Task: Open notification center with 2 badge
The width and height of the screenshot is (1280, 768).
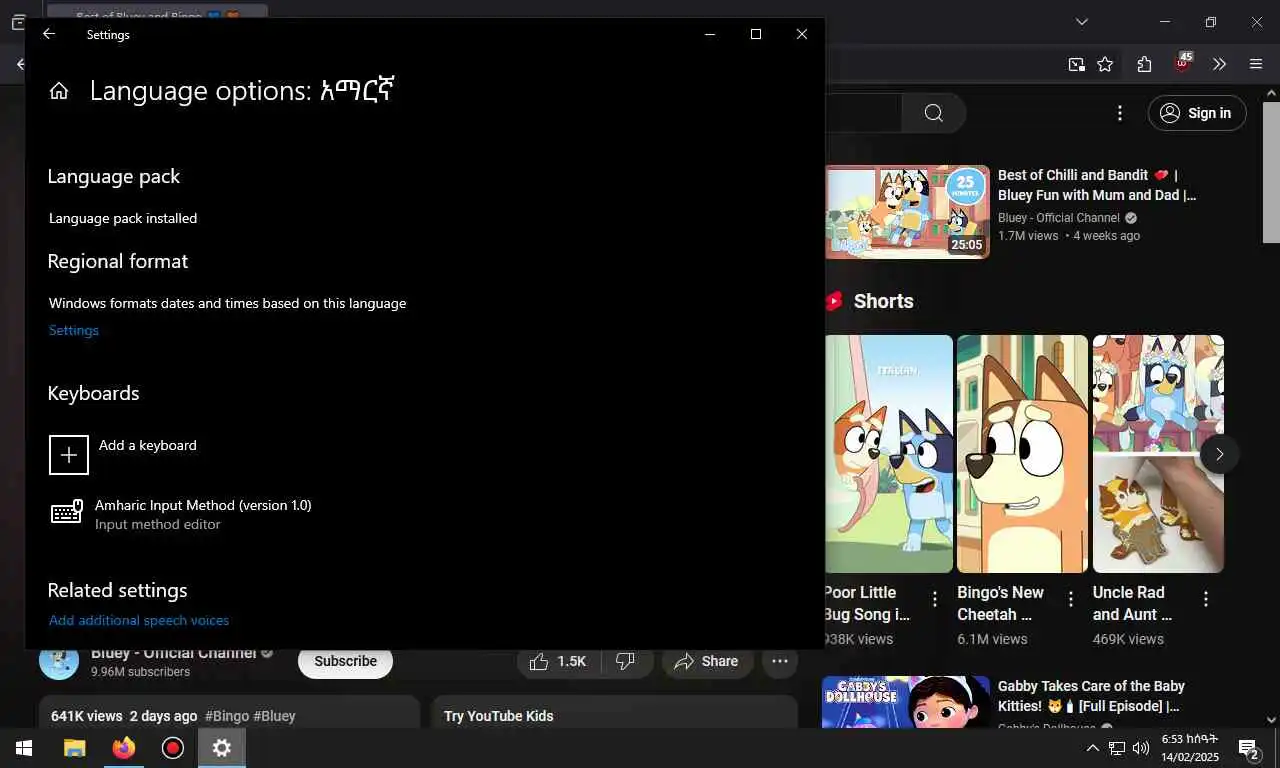Action: 1248,748
